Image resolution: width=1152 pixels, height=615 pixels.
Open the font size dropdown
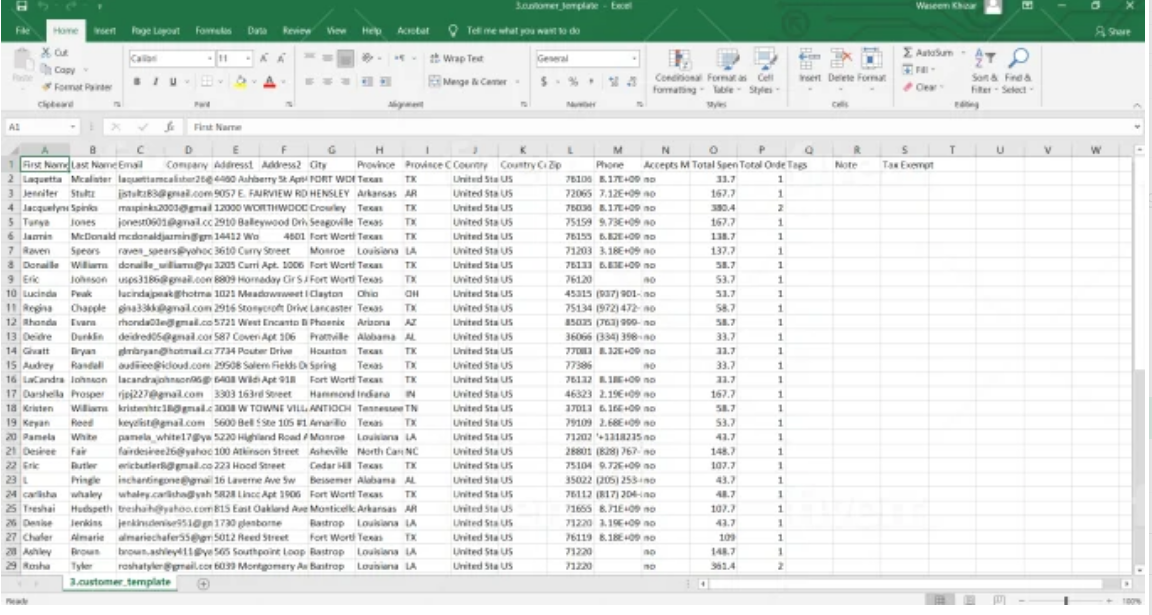248,57
